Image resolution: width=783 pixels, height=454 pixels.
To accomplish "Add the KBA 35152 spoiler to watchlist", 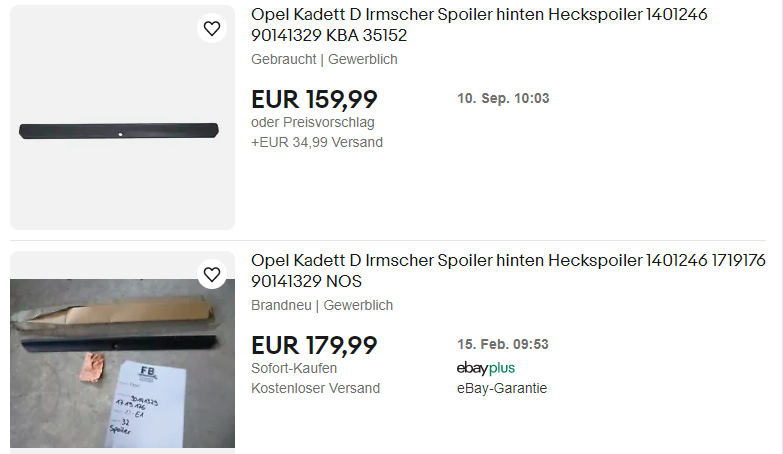I will tap(212, 29).
